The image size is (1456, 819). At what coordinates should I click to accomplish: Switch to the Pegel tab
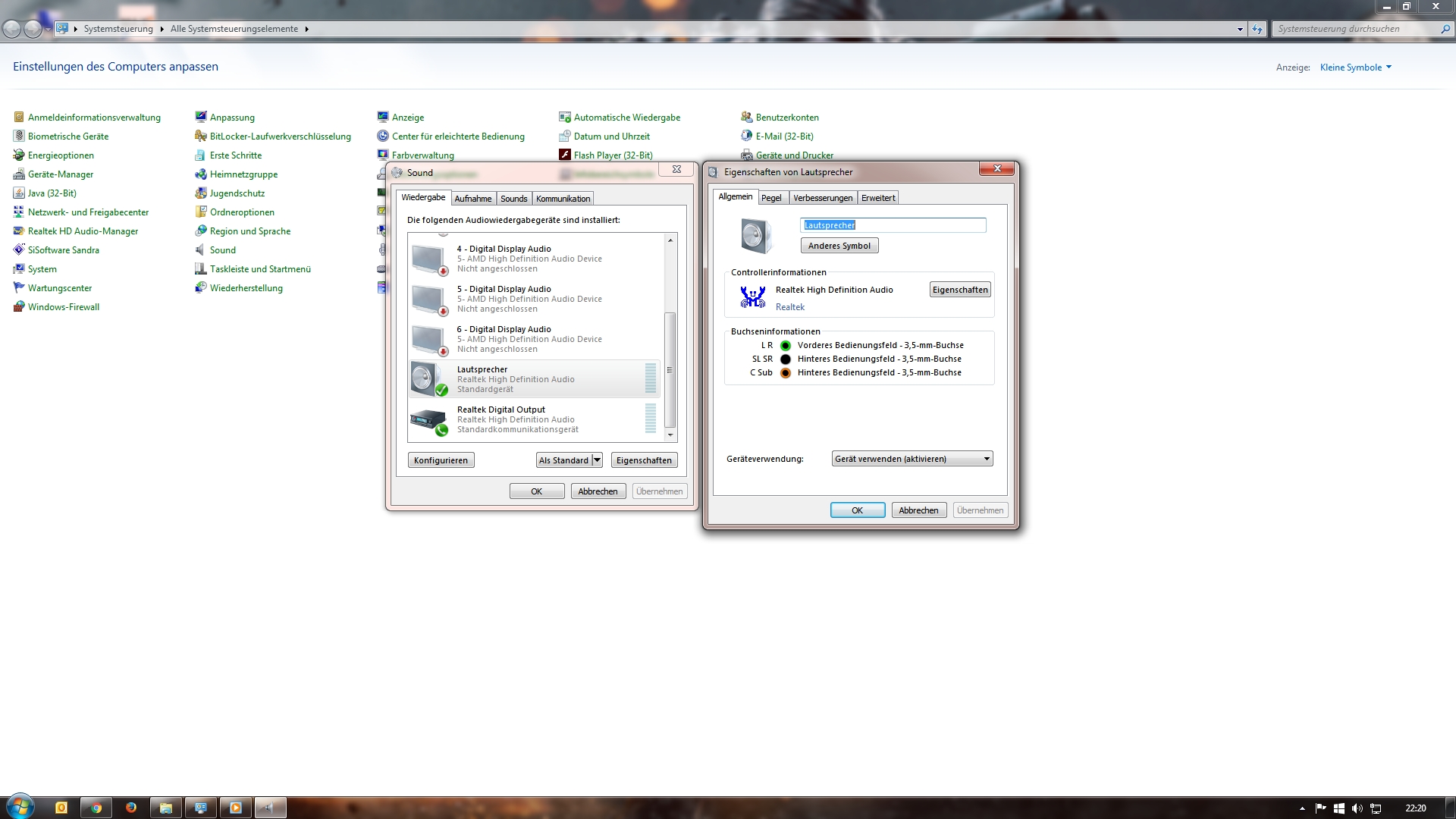[x=771, y=198]
